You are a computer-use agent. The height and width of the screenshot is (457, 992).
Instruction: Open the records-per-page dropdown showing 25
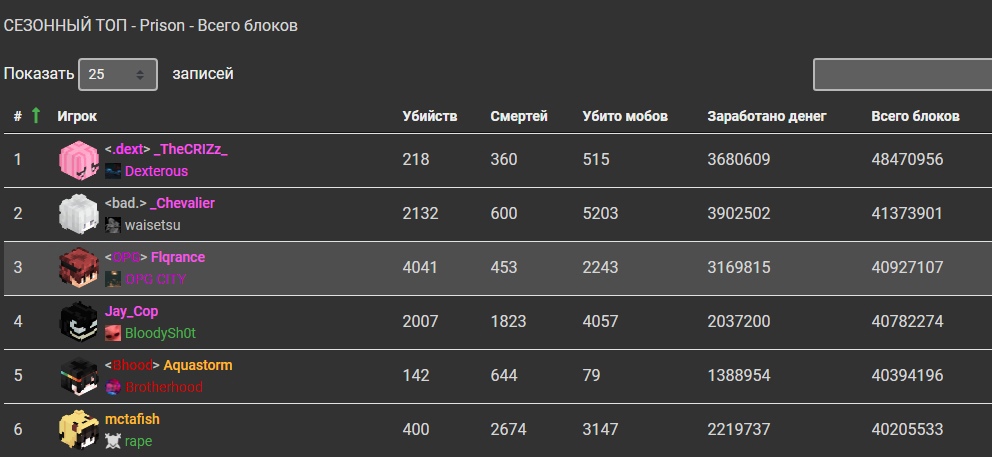(118, 74)
